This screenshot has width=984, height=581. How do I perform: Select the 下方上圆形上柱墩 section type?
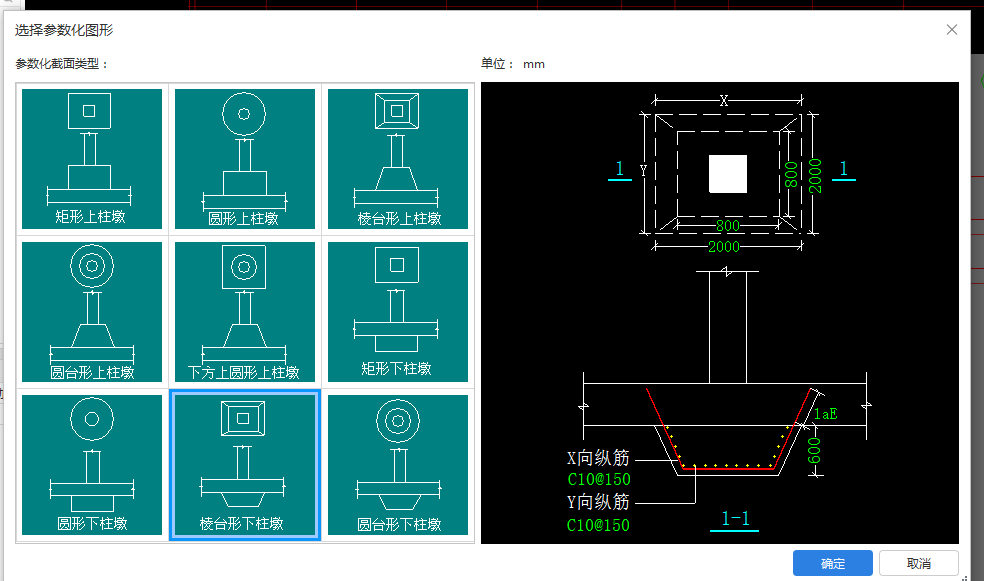[245, 312]
